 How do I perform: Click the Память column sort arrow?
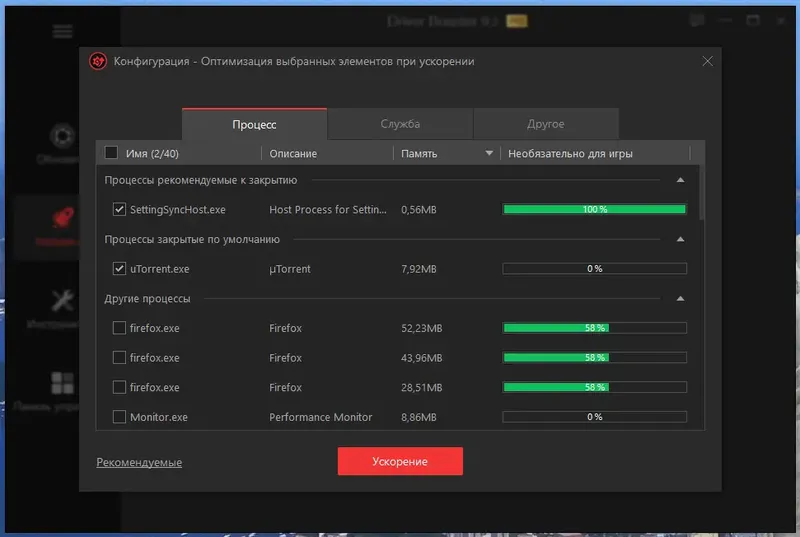coord(489,153)
